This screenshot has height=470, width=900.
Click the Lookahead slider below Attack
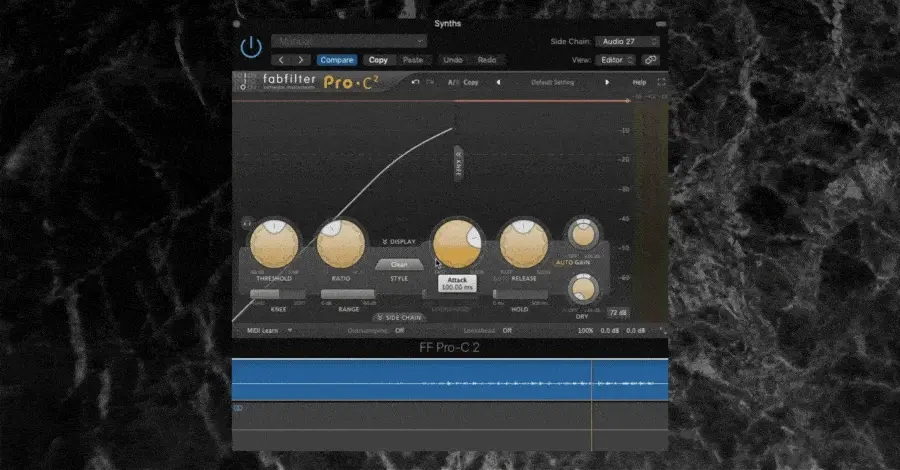coord(451,295)
